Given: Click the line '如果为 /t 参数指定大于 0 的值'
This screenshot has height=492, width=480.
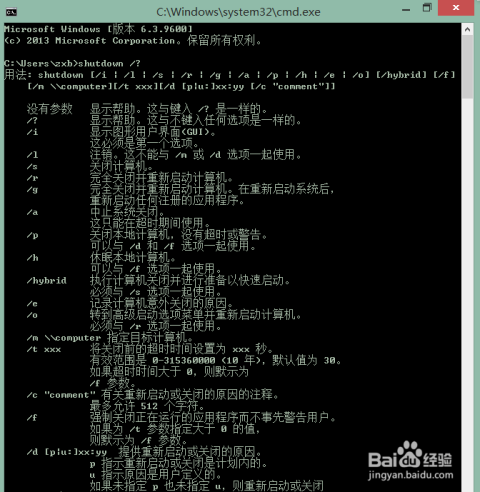Looking at the screenshot, I should tap(175, 429).
